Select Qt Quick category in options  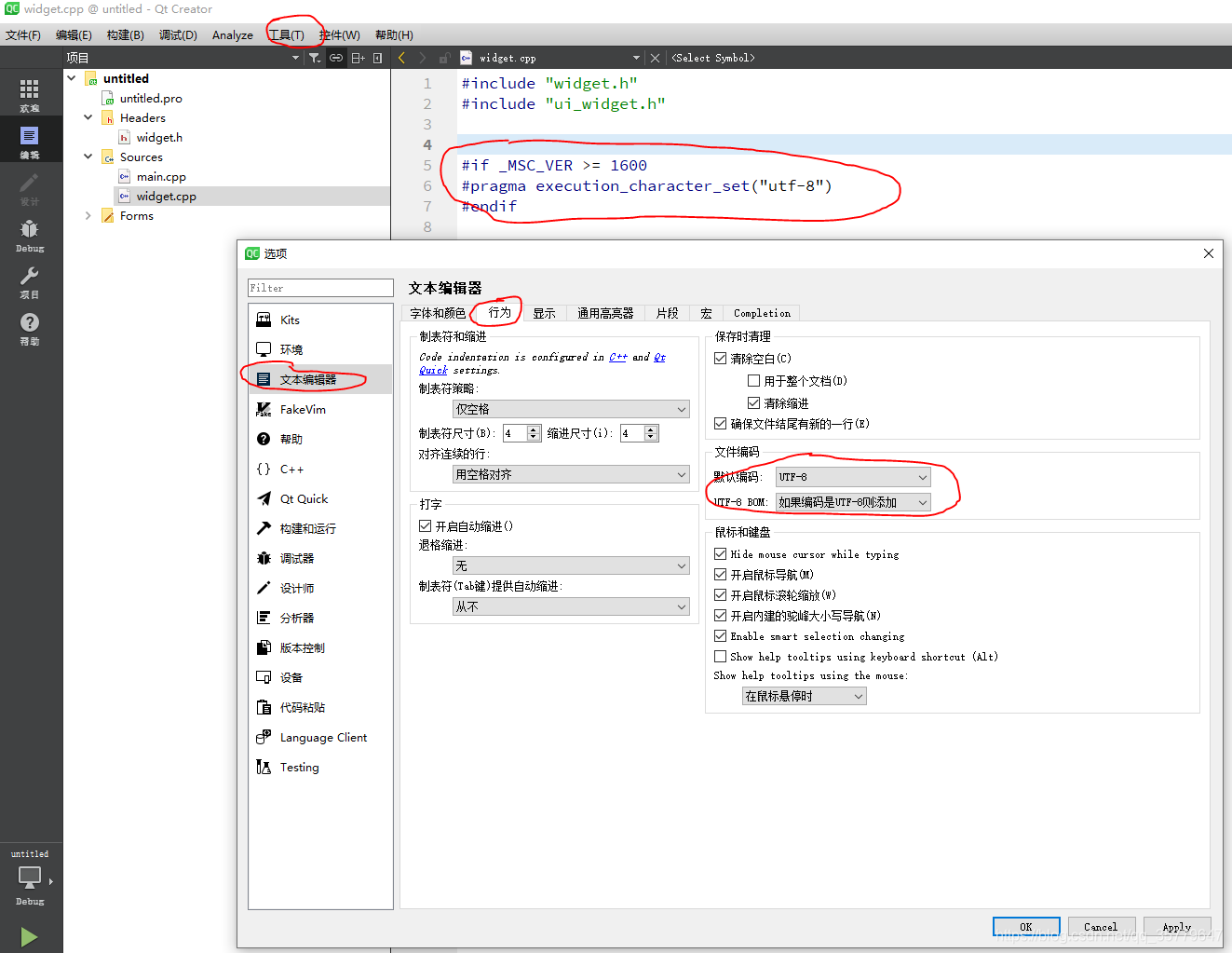click(x=320, y=498)
